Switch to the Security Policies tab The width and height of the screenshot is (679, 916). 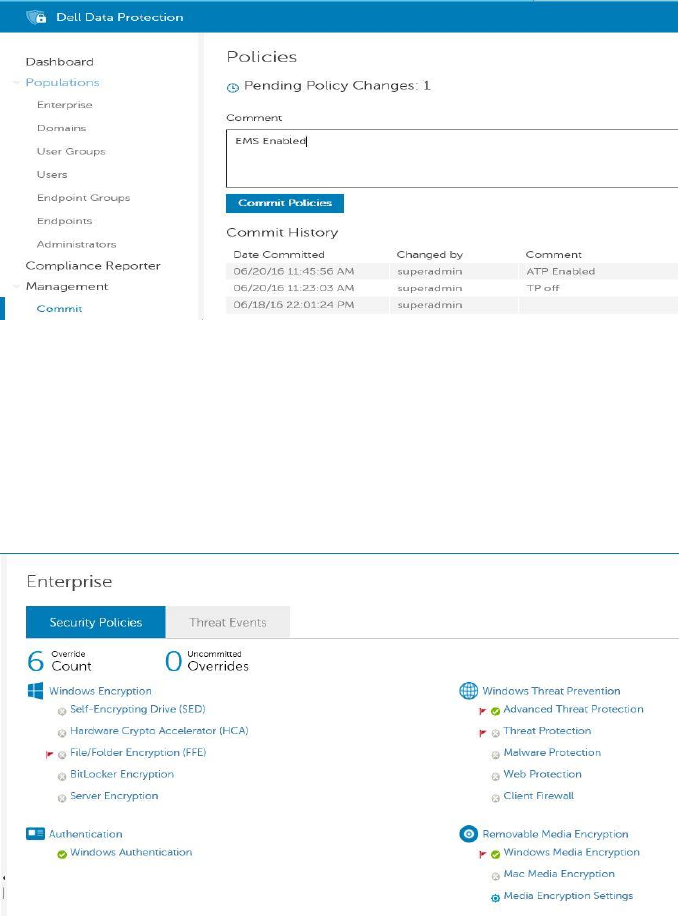[96, 622]
